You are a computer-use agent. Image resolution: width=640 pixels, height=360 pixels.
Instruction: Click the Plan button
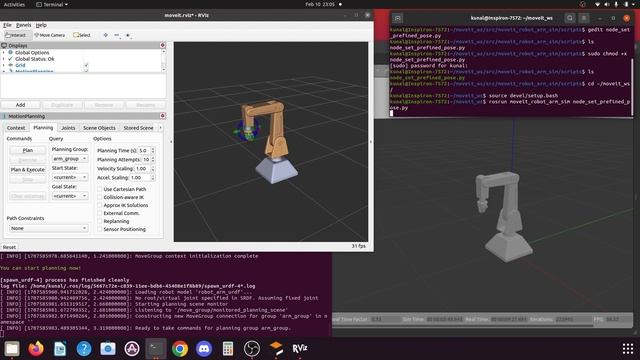click(28, 150)
